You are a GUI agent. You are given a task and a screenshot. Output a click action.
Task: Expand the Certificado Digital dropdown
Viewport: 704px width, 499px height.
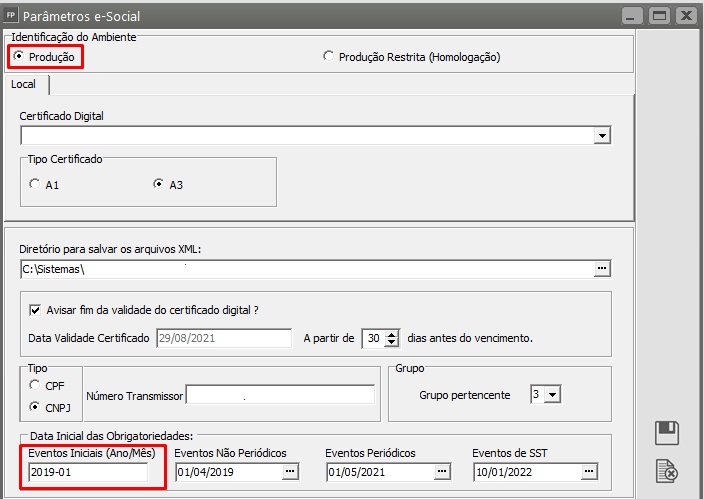click(601, 135)
